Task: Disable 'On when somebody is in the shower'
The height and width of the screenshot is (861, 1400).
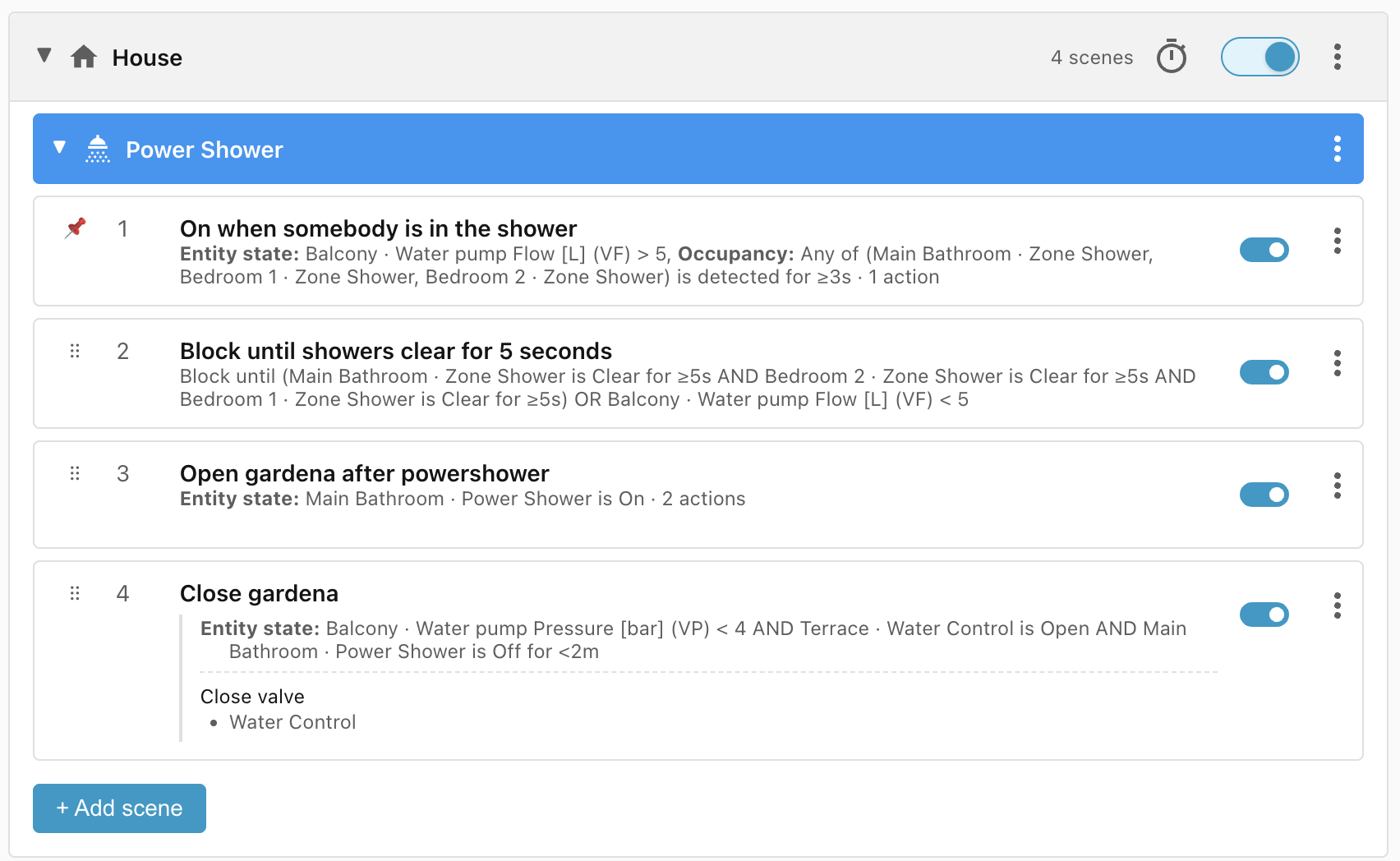Action: tap(1264, 250)
